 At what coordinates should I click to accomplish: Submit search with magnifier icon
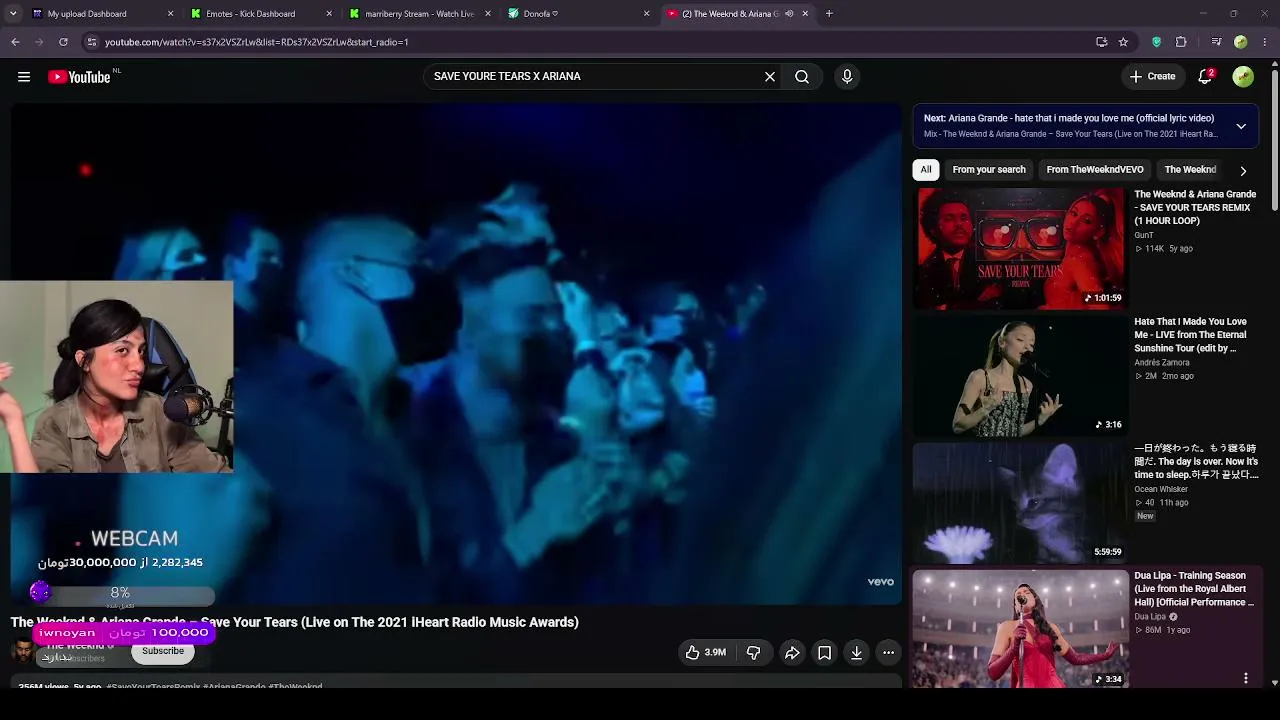tap(802, 77)
